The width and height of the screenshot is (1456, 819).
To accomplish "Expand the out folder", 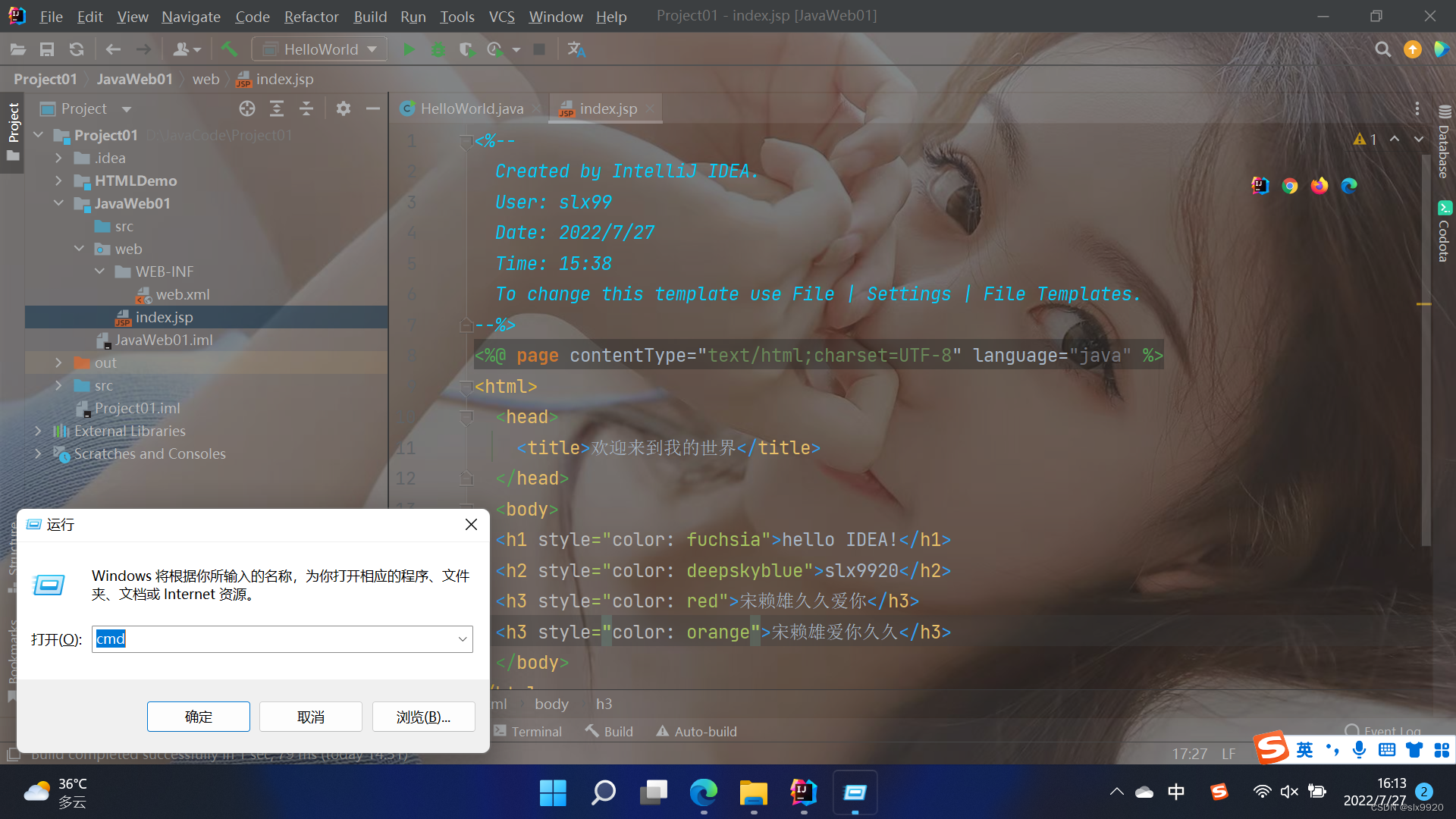I will coord(58,362).
